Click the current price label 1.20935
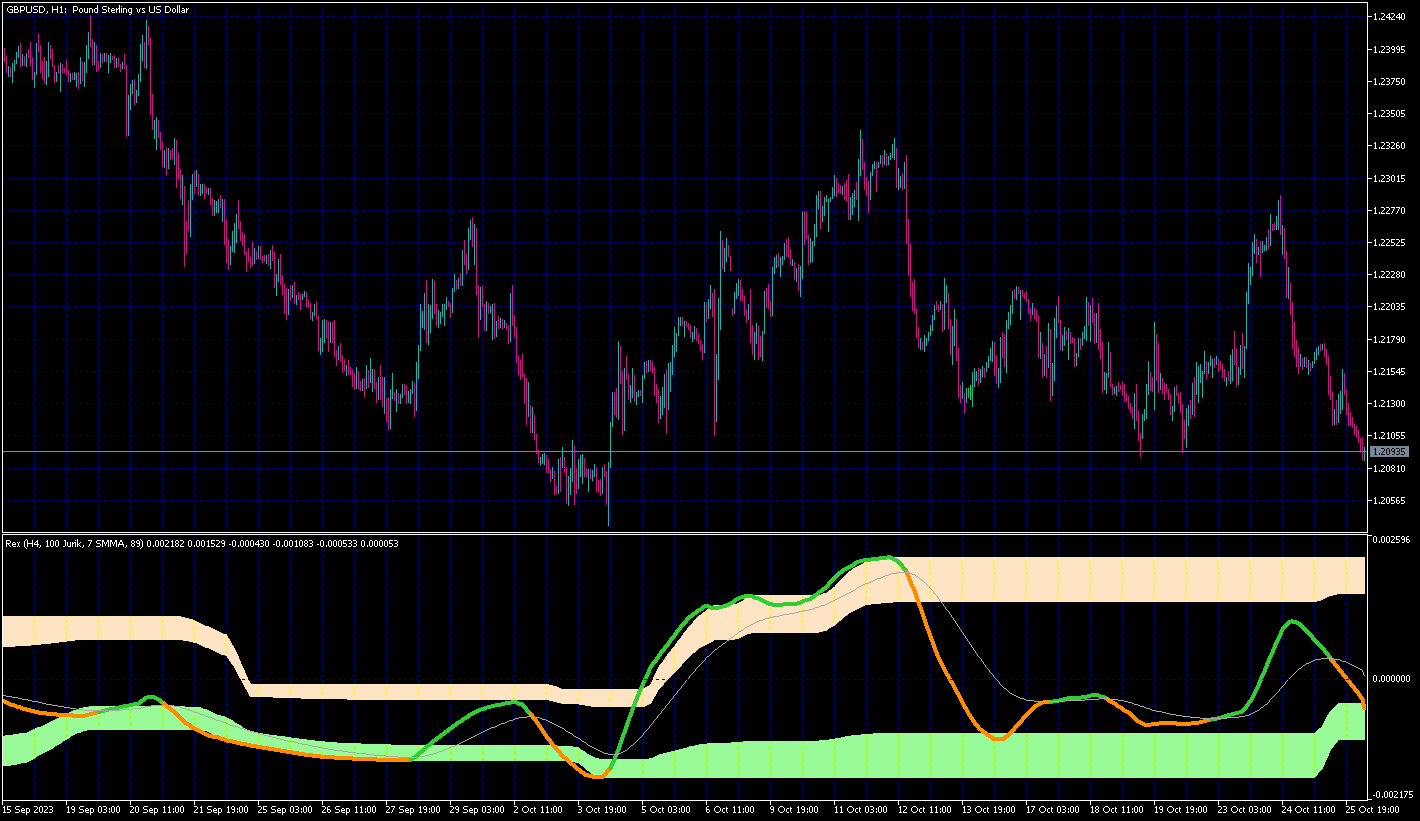This screenshot has height=821, width=1420. click(1390, 452)
